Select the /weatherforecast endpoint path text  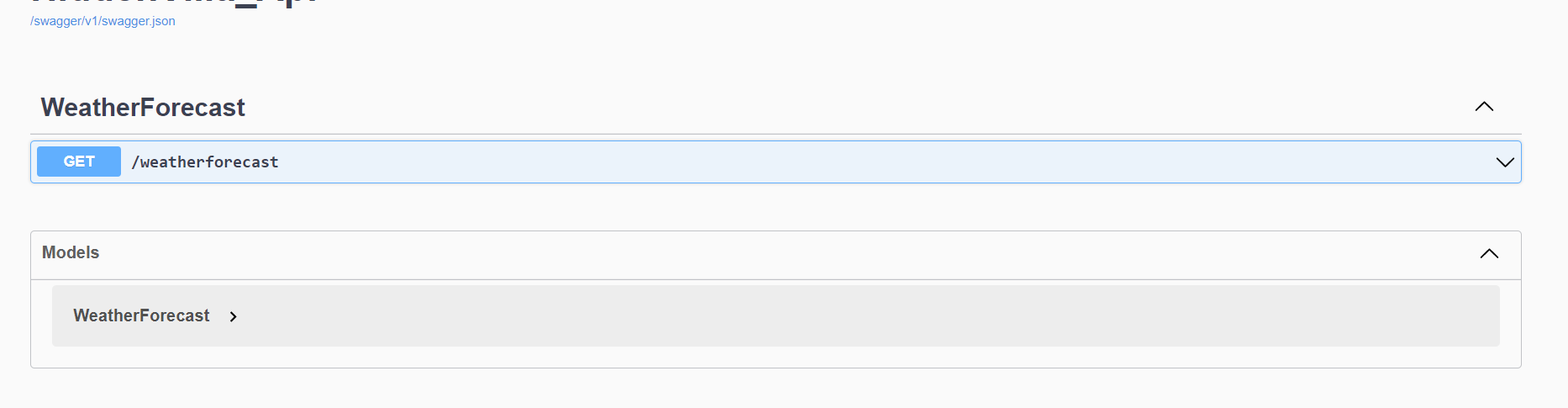205,162
